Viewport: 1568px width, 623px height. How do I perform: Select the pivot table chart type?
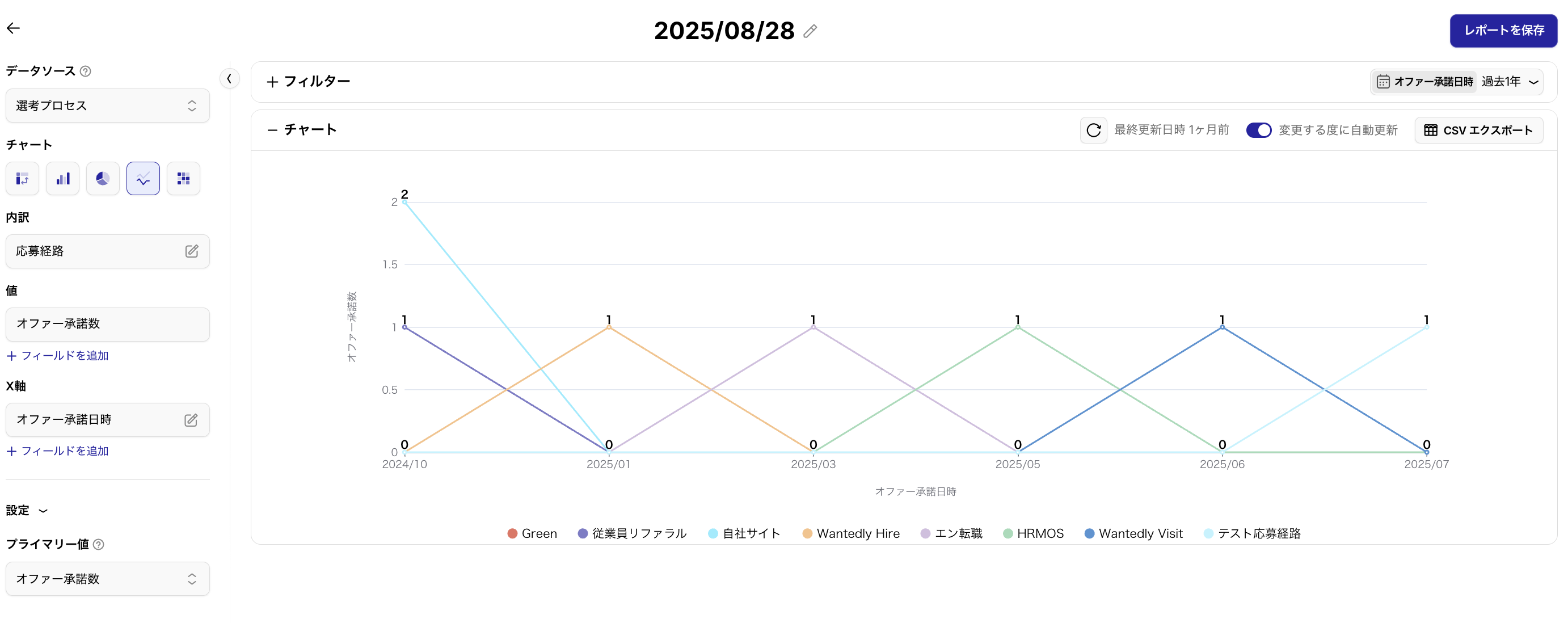23,178
